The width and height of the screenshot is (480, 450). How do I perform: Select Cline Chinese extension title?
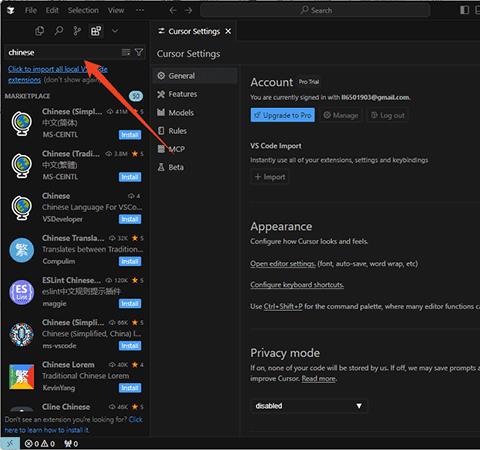coord(66,407)
